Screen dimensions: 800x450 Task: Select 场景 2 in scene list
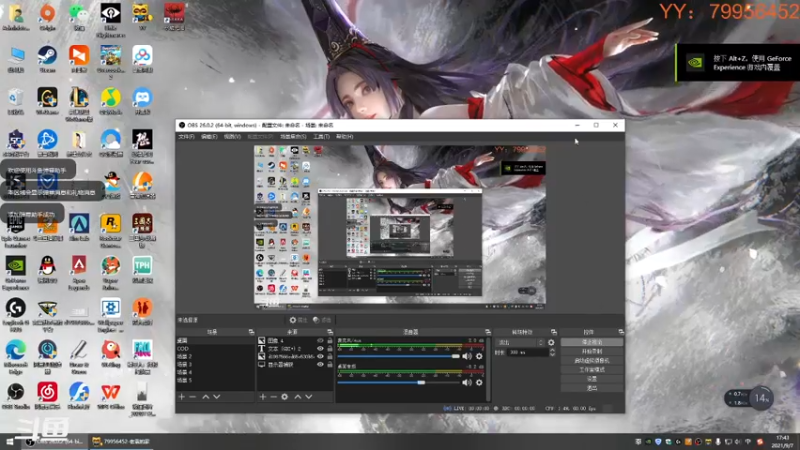pos(215,356)
